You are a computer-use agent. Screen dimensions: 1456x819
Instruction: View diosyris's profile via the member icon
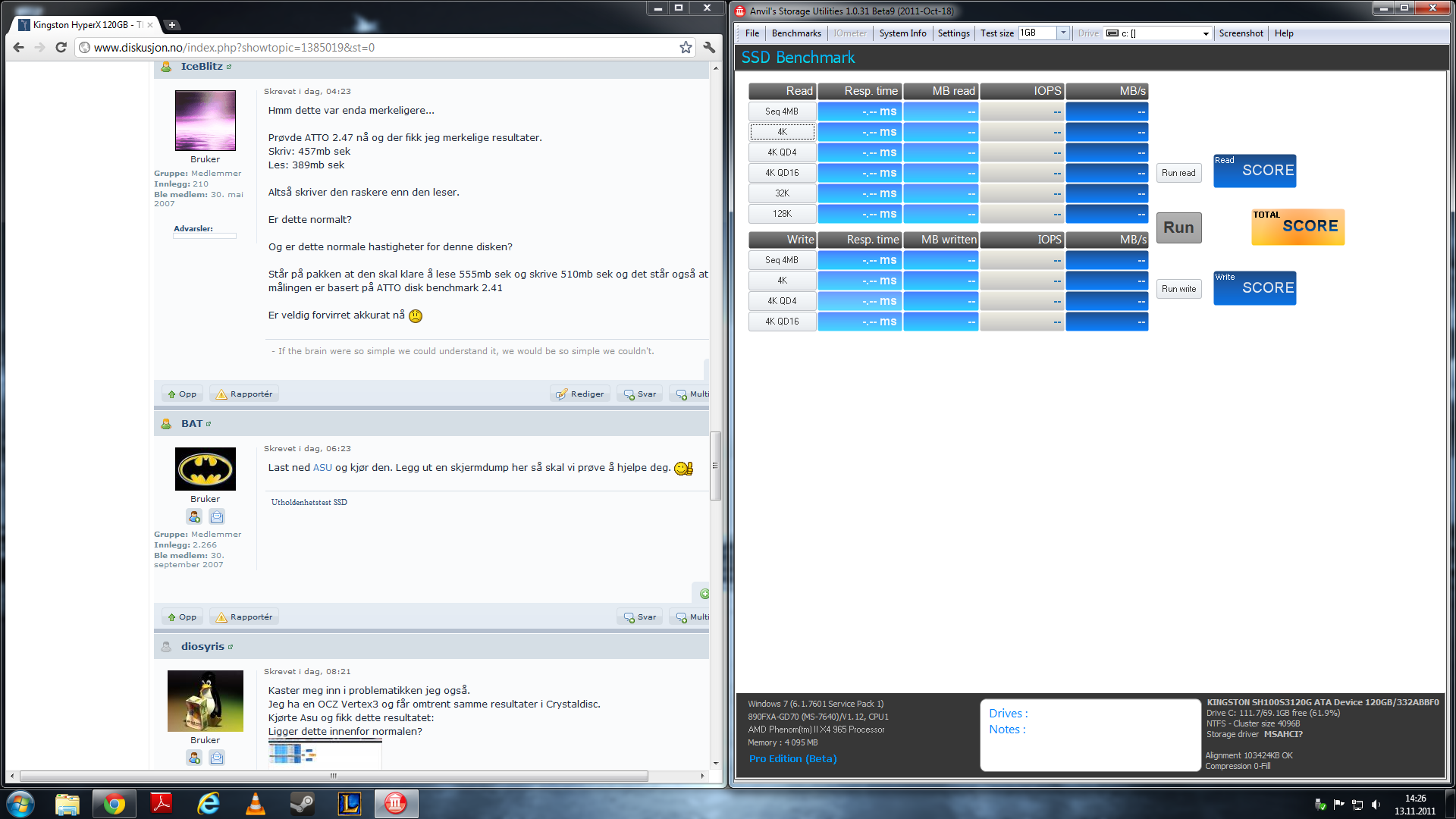pyautogui.click(x=194, y=758)
